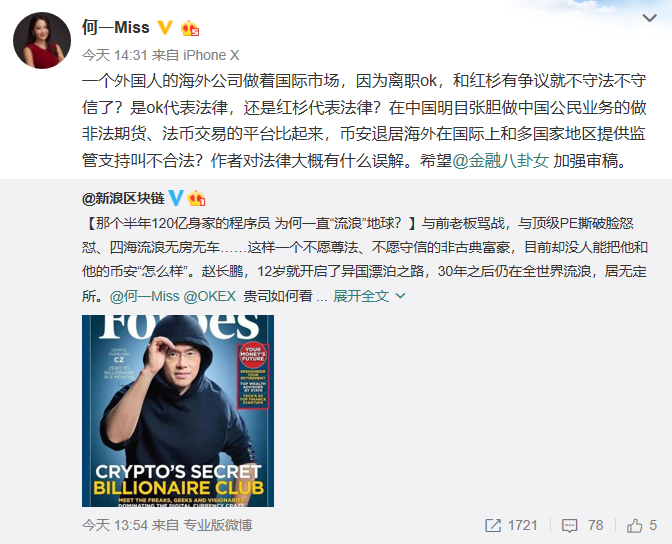
Task: Click the iPhone X source link
Action: (x=211, y=55)
